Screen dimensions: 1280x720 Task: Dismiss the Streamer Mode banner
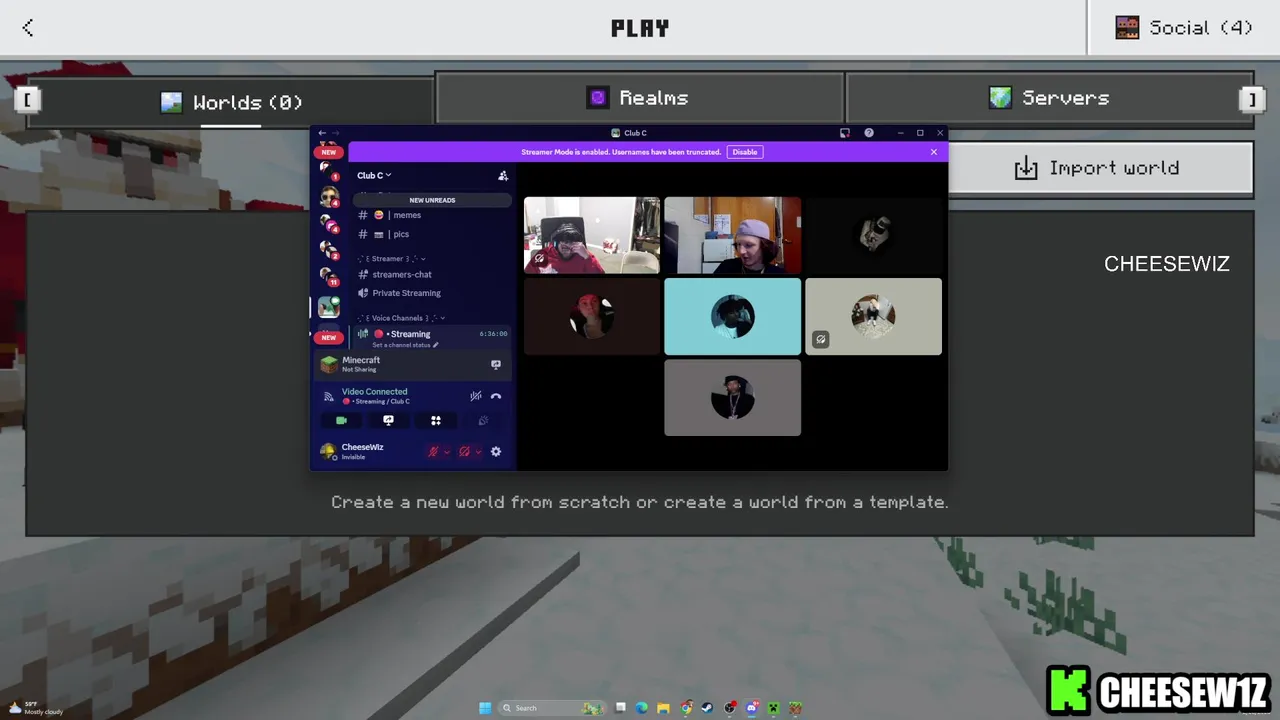click(934, 152)
